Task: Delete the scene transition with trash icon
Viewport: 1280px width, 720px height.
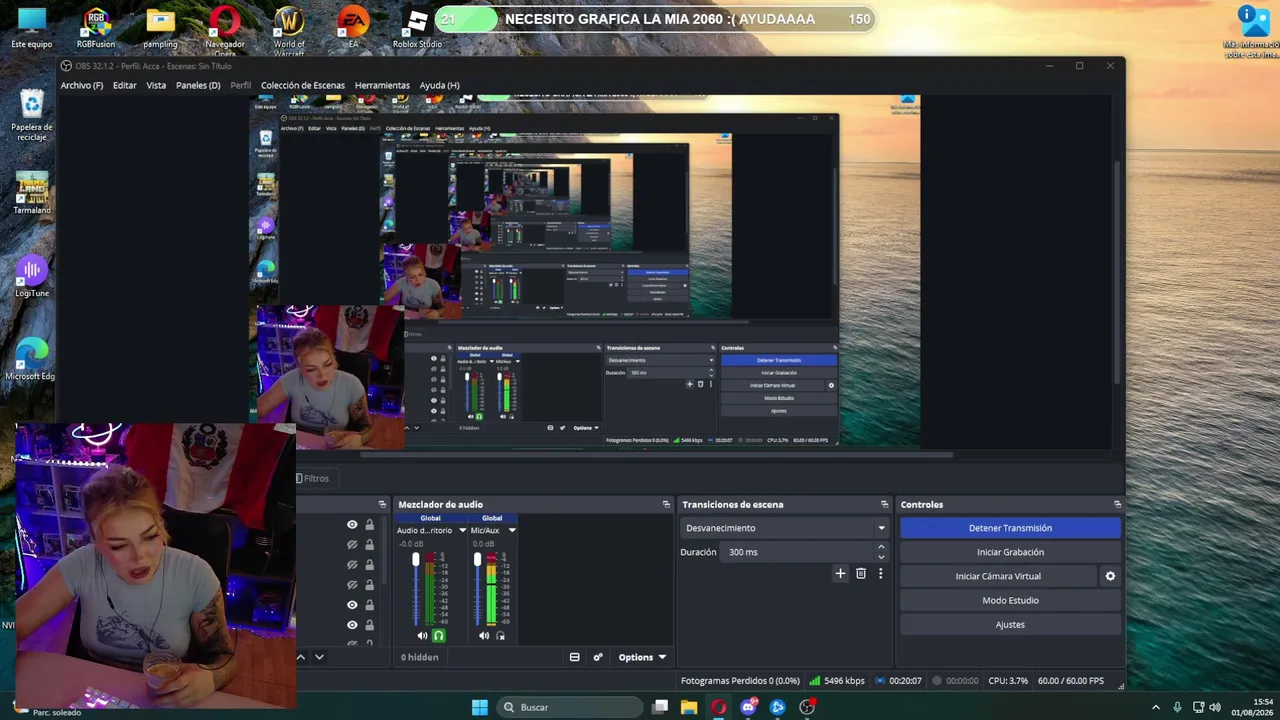Action: click(861, 573)
